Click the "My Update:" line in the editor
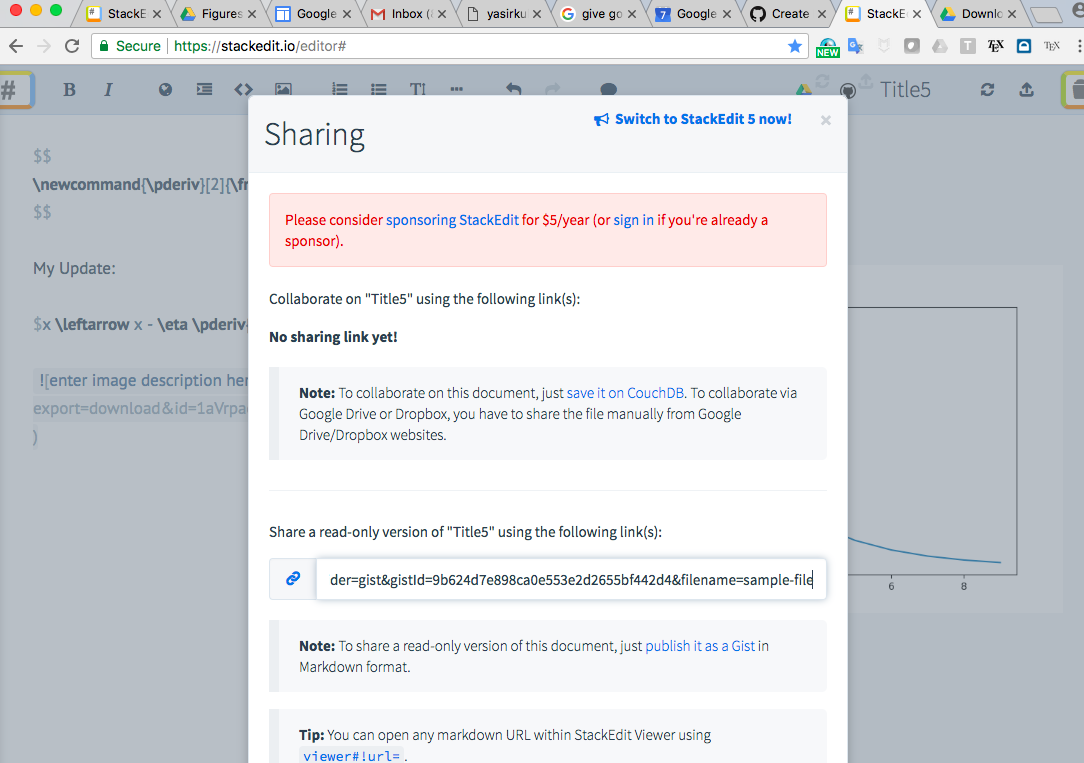 [x=75, y=268]
